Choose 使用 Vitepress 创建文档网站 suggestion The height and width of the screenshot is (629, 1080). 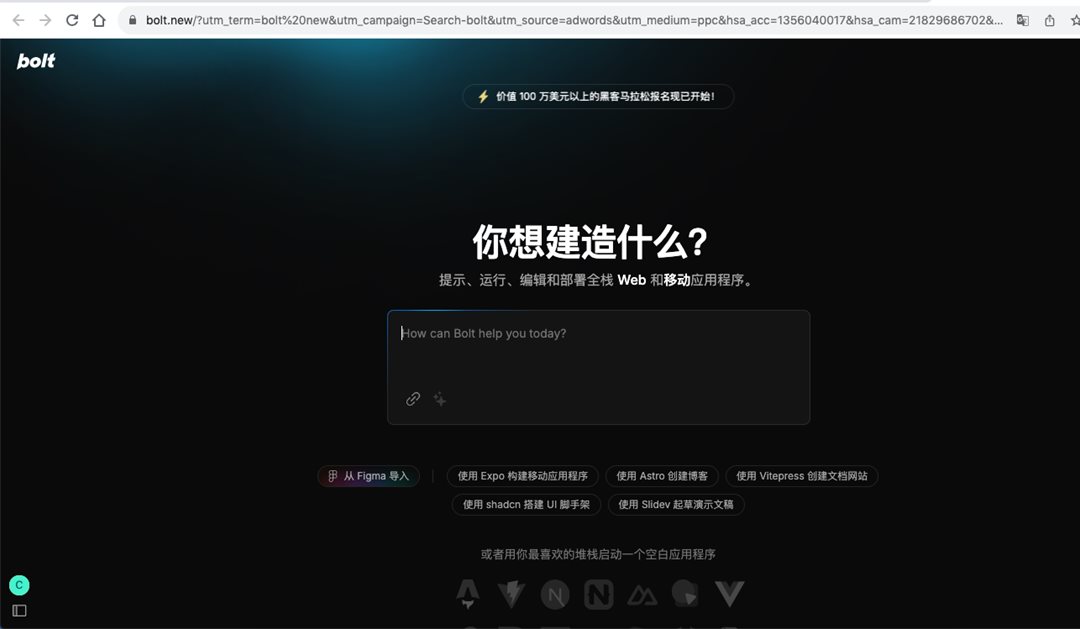click(802, 476)
